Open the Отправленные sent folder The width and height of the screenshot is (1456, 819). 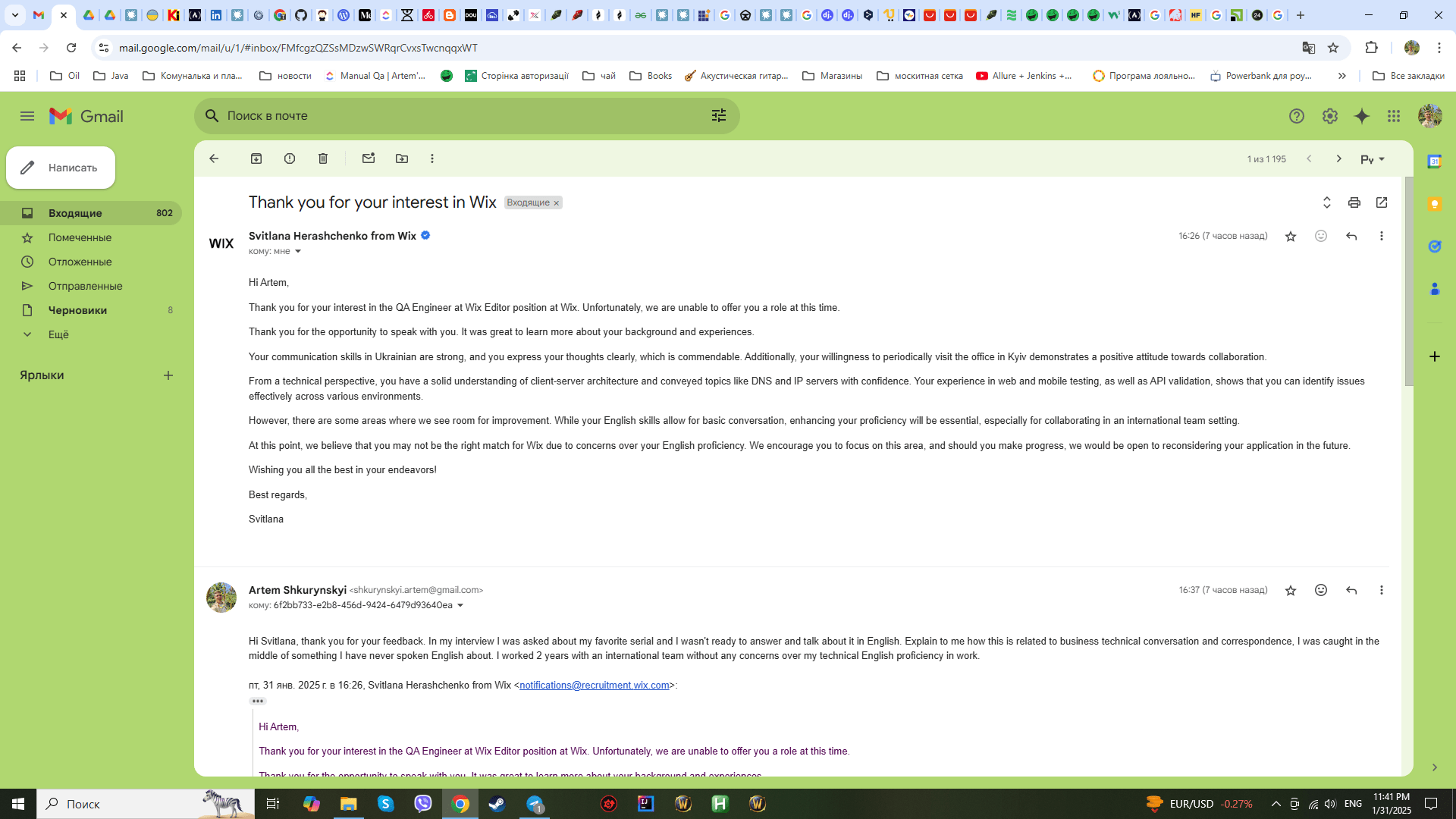click(x=91, y=286)
